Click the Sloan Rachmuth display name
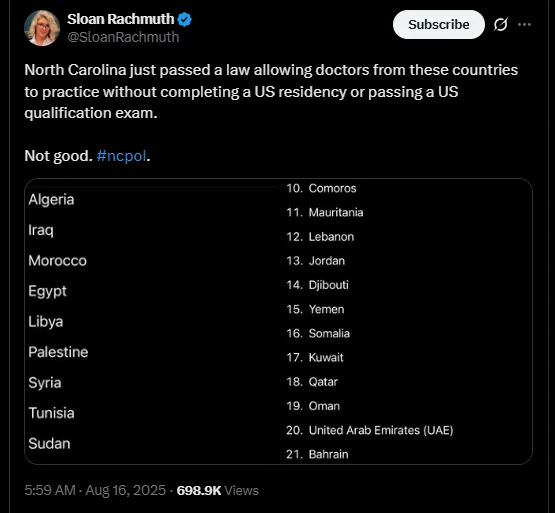This screenshot has height=513, width=555. (x=121, y=19)
